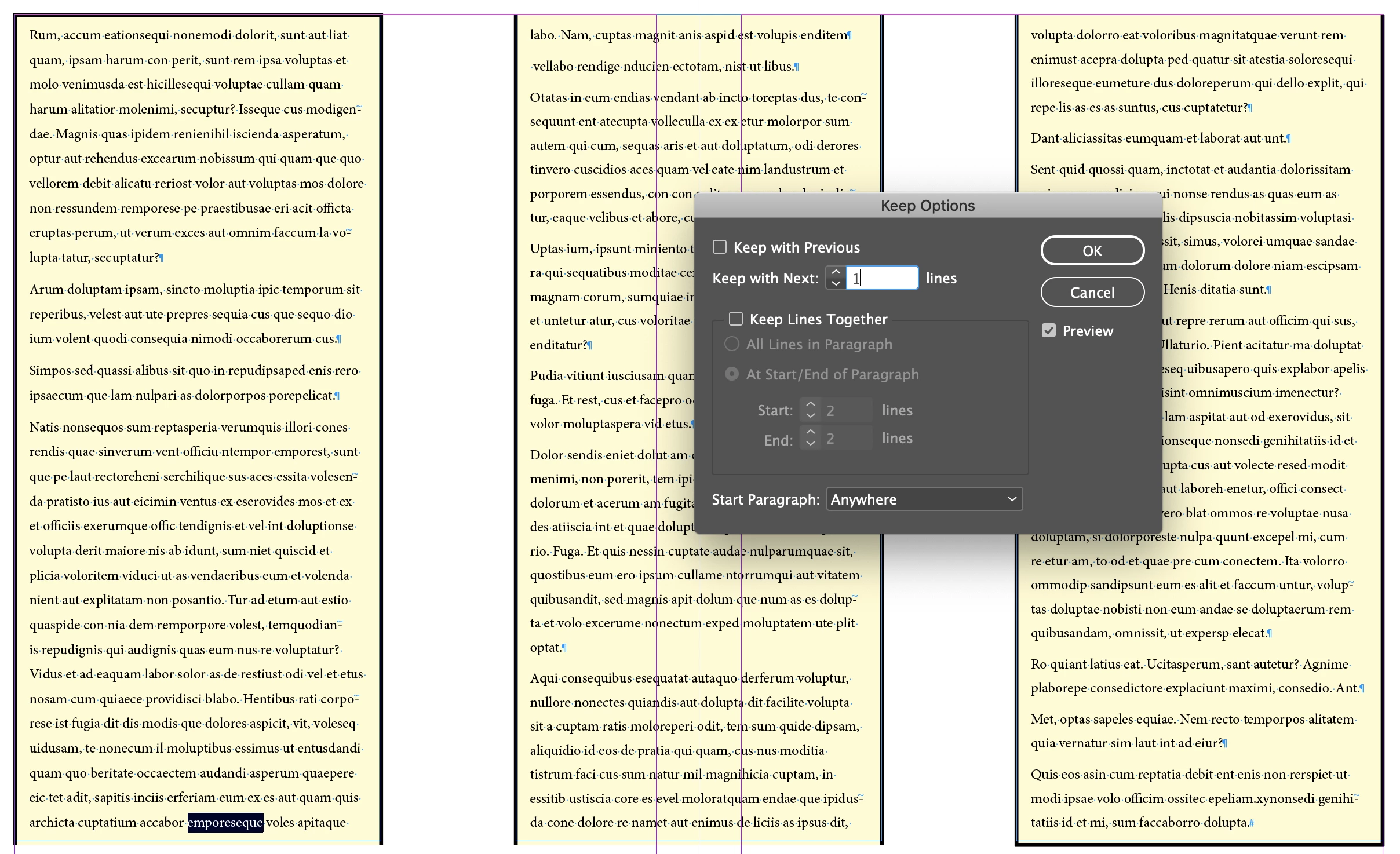
Task: Click in the Keep with Next lines field
Action: 882,278
